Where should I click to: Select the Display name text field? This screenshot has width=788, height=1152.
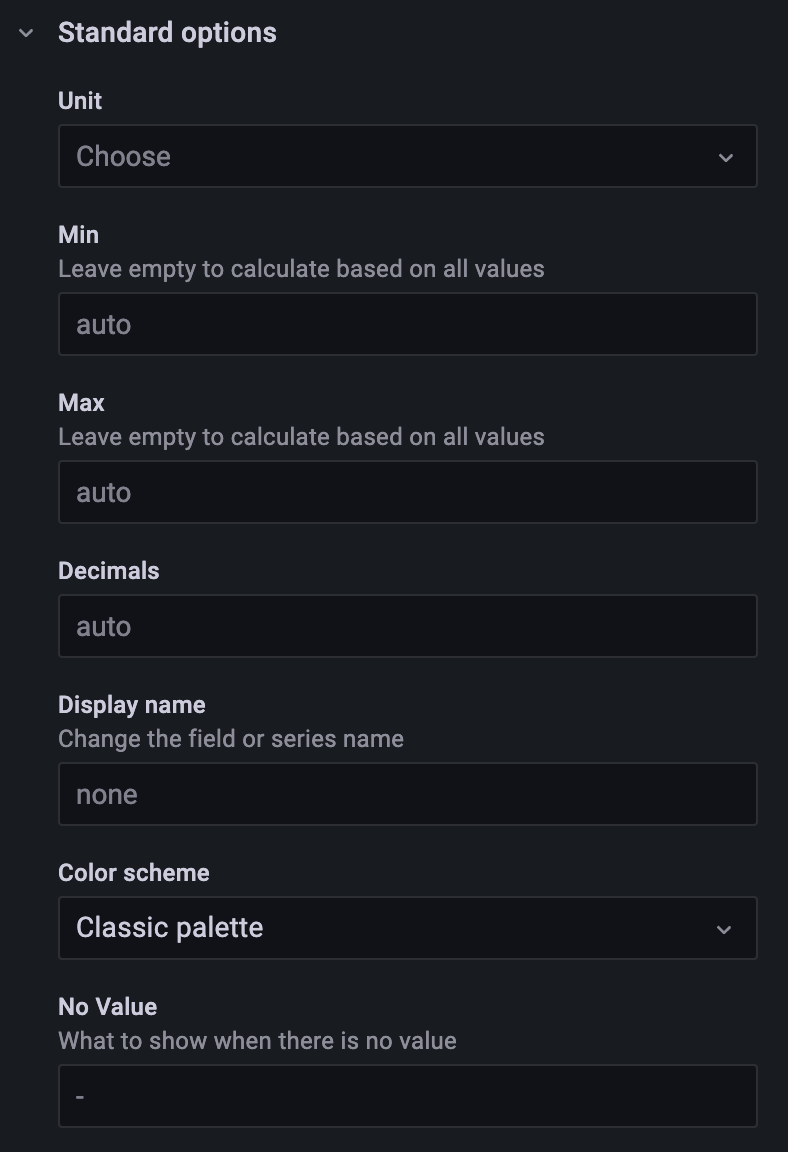(407, 794)
